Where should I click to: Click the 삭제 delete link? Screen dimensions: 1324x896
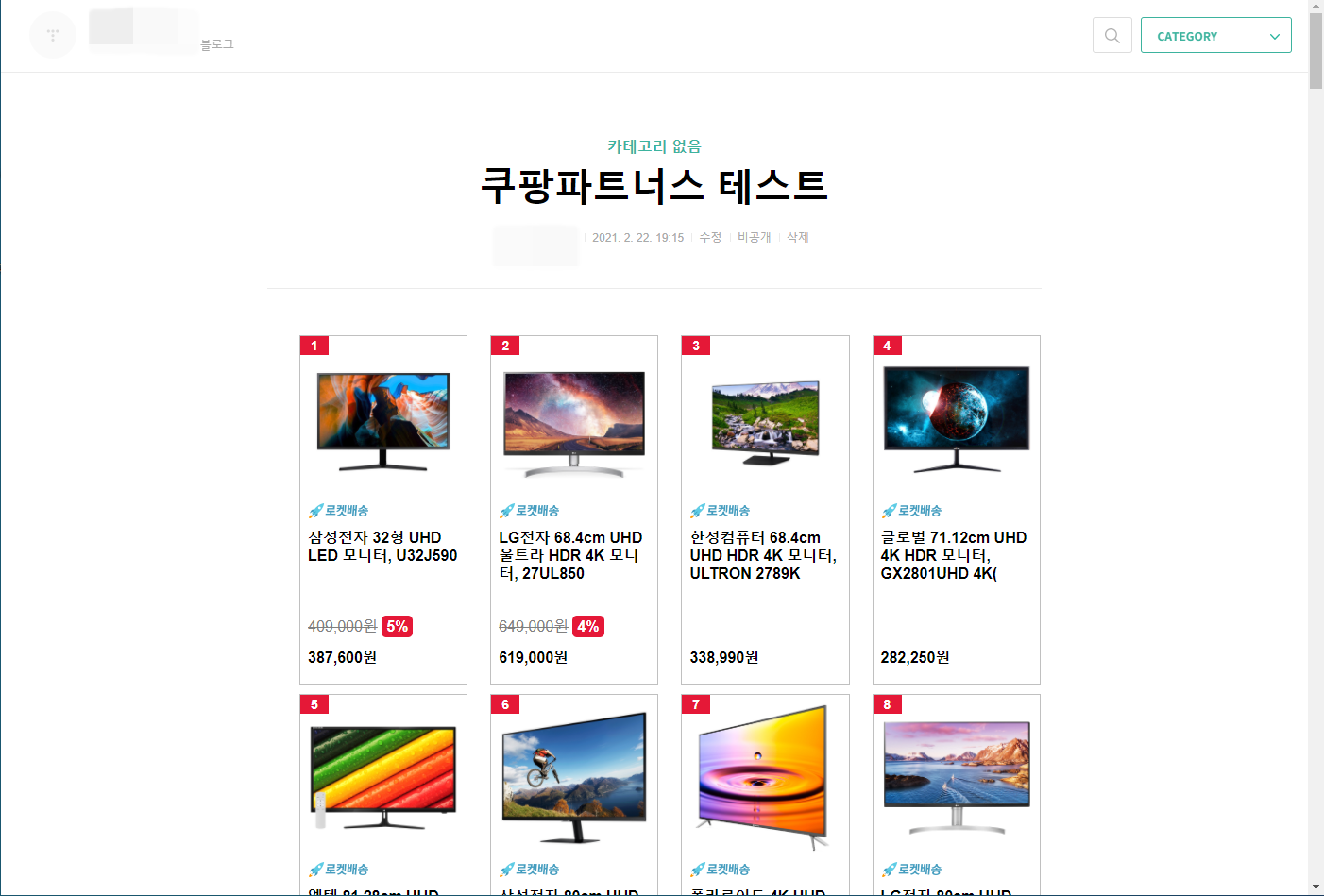tap(798, 237)
